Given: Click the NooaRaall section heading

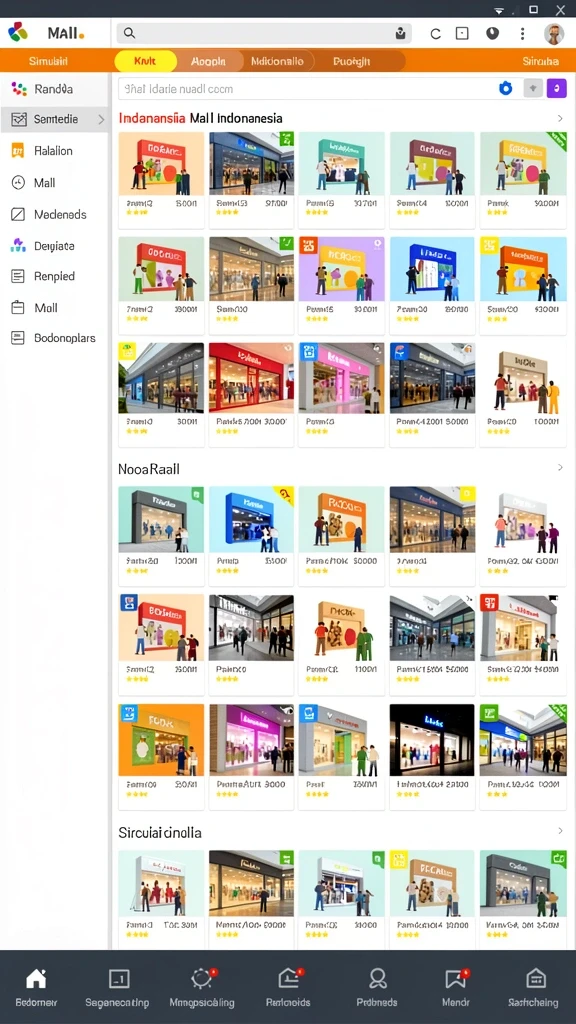Looking at the screenshot, I should click(149, 469).
